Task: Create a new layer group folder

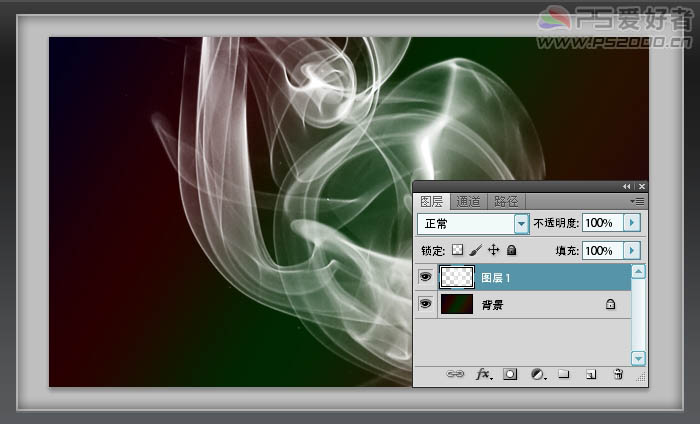Action: point(564,374)
